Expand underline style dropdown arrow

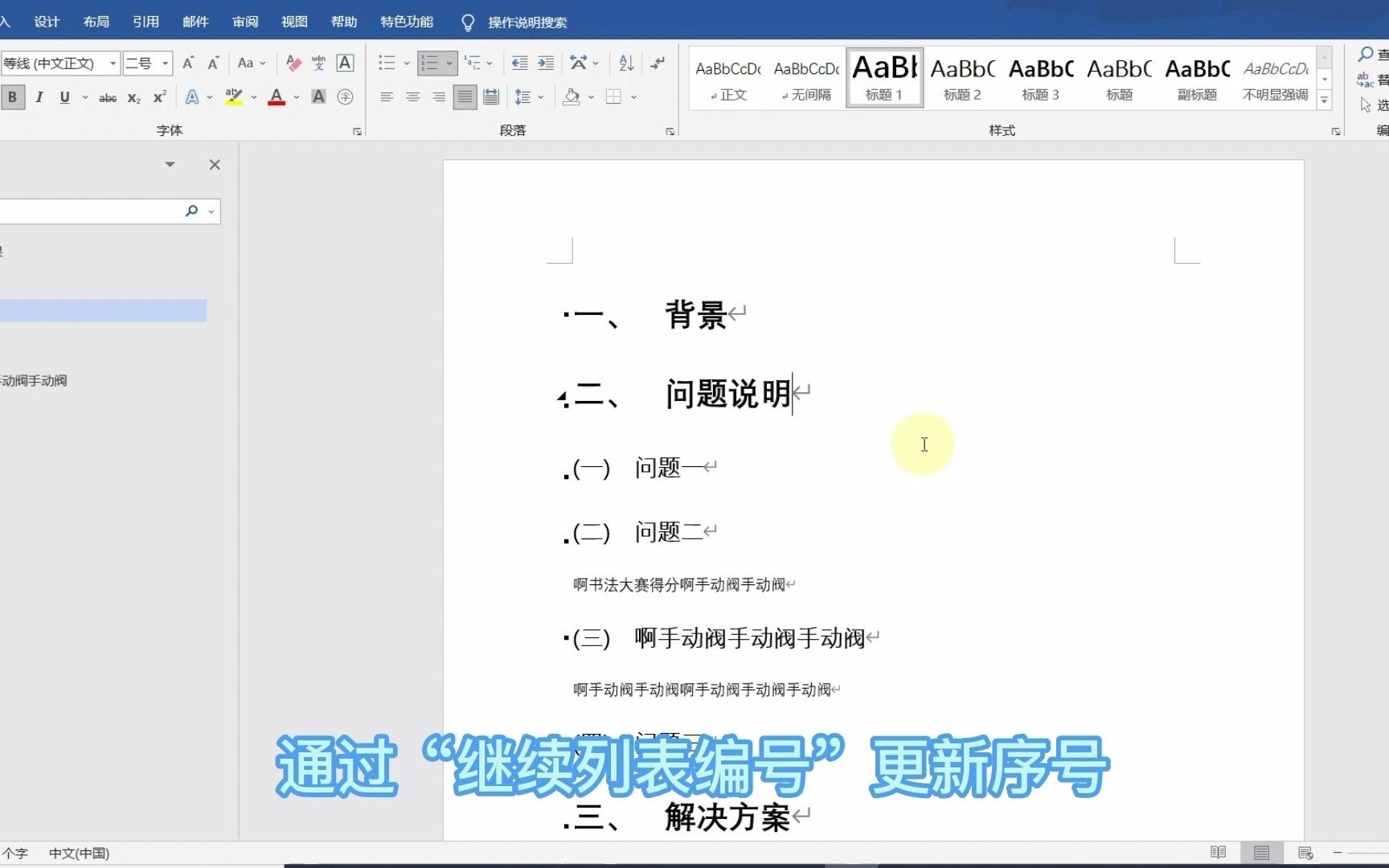pyautogui.click(x=85, y=97)
